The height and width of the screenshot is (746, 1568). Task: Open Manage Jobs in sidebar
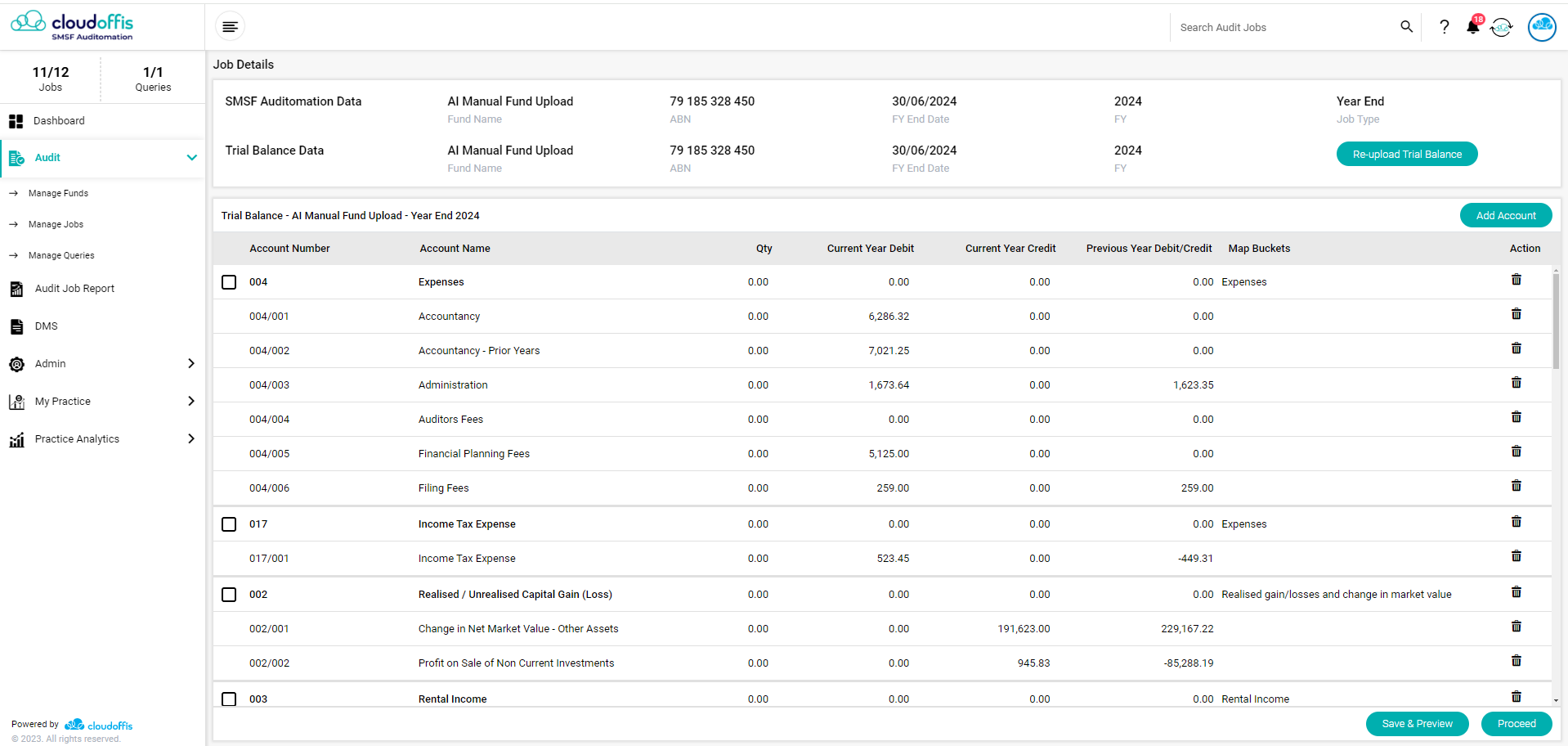[x=56, y=224]
